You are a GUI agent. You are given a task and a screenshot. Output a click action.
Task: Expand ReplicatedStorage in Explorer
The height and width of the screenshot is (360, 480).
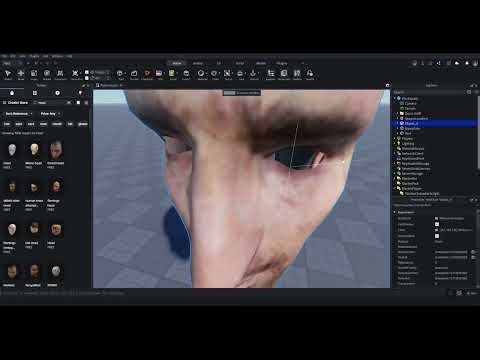coord(395,163)
